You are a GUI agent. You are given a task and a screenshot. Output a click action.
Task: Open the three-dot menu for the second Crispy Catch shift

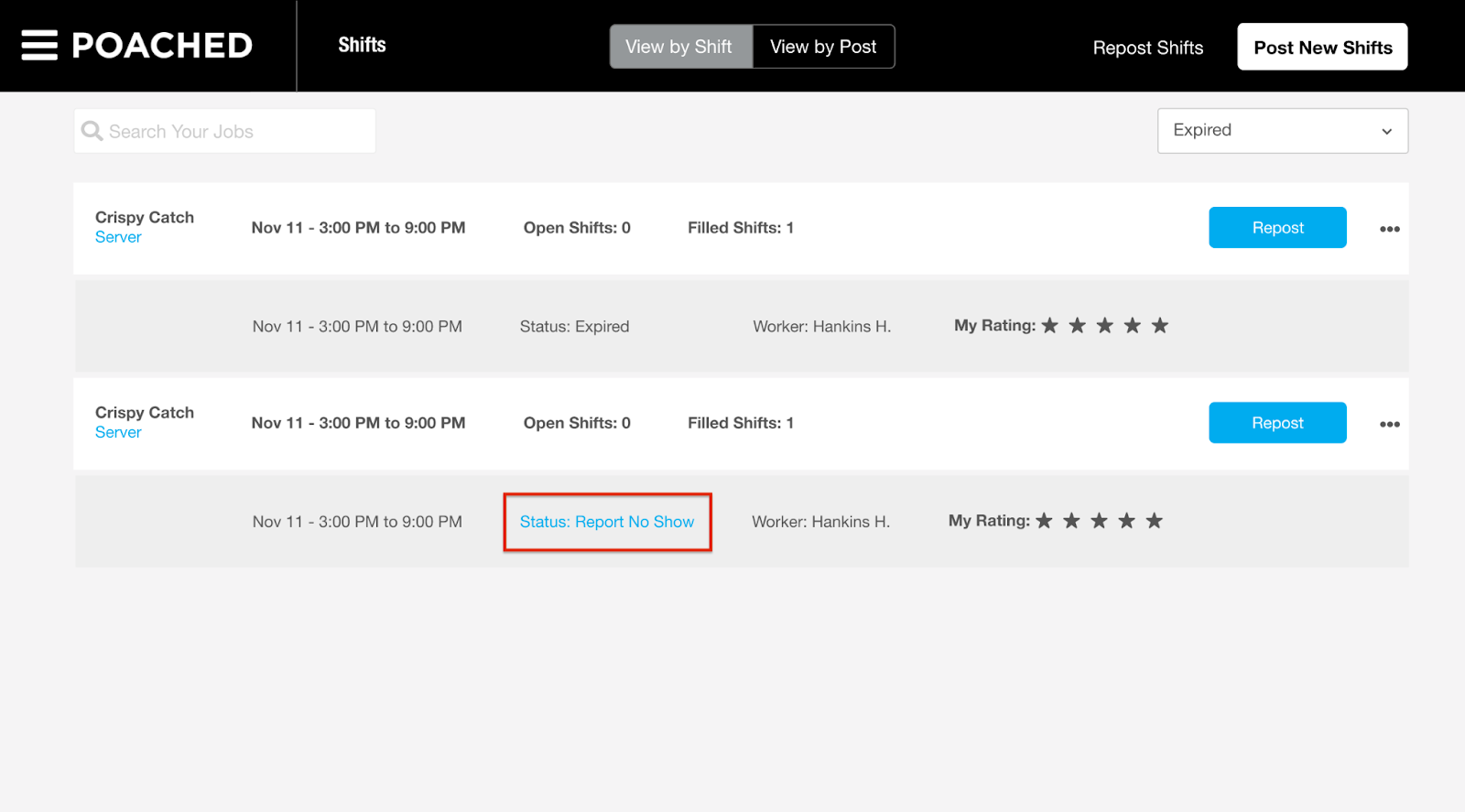pos(1389,424)
